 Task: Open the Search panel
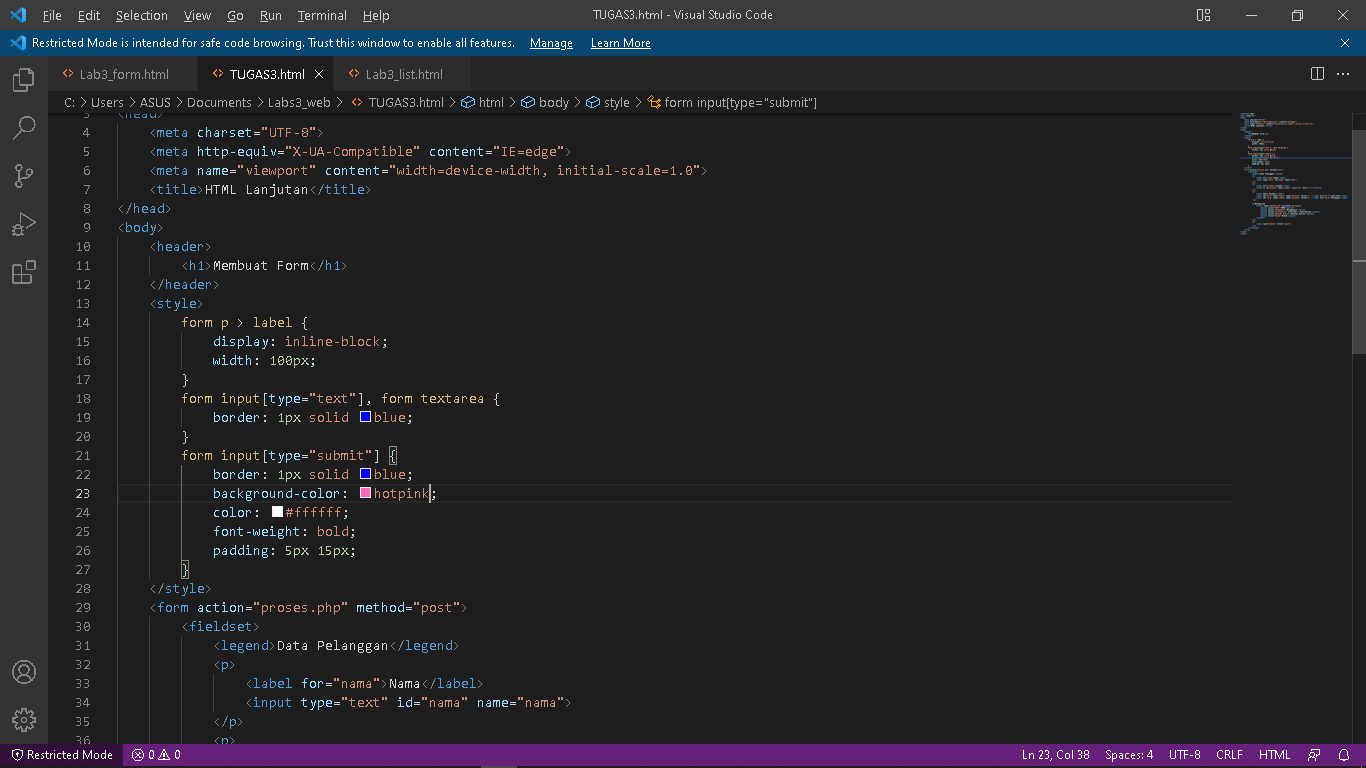coord(23,128)
